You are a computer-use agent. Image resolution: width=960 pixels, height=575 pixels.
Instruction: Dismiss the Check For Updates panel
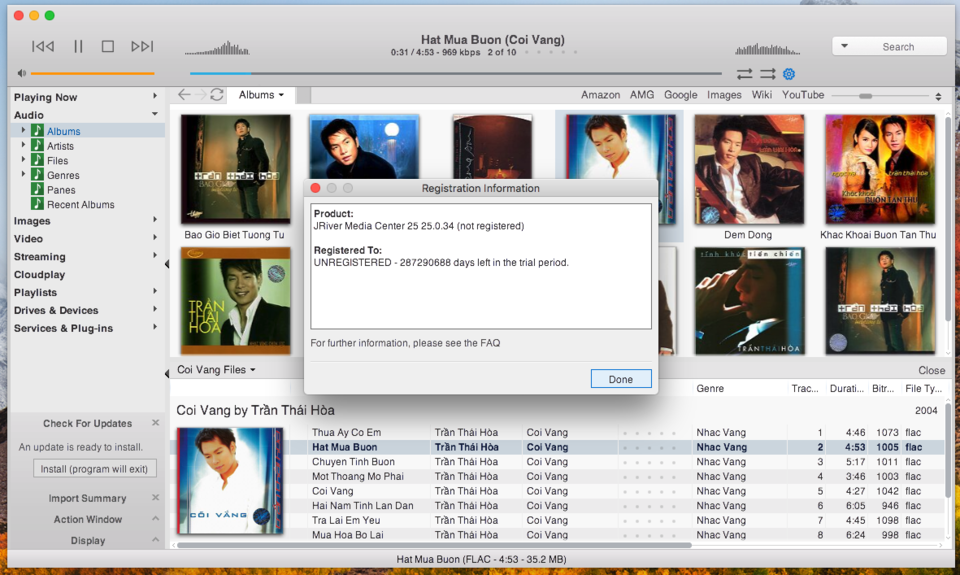coord(156,423)
